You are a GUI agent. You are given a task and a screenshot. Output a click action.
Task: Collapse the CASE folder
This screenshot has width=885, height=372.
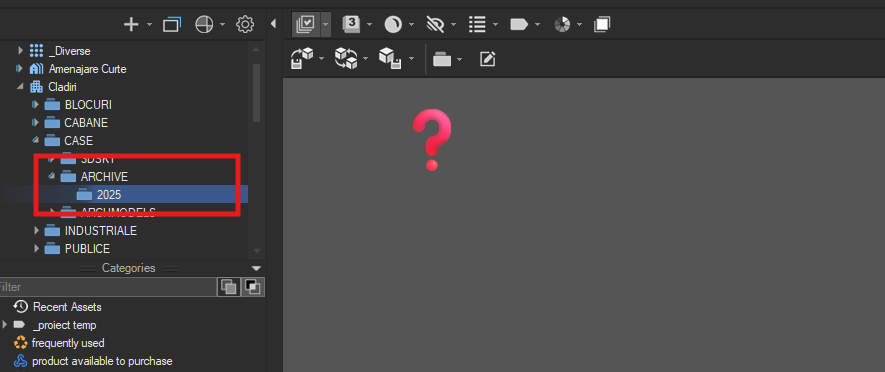(x=36, y=139)
